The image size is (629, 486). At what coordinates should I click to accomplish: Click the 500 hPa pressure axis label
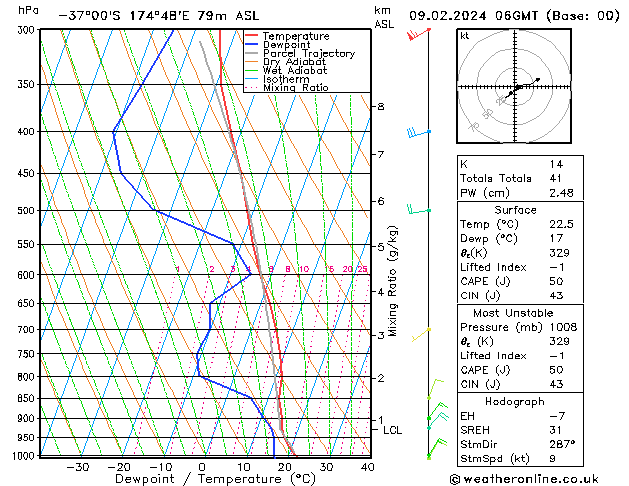pos(26,211)
